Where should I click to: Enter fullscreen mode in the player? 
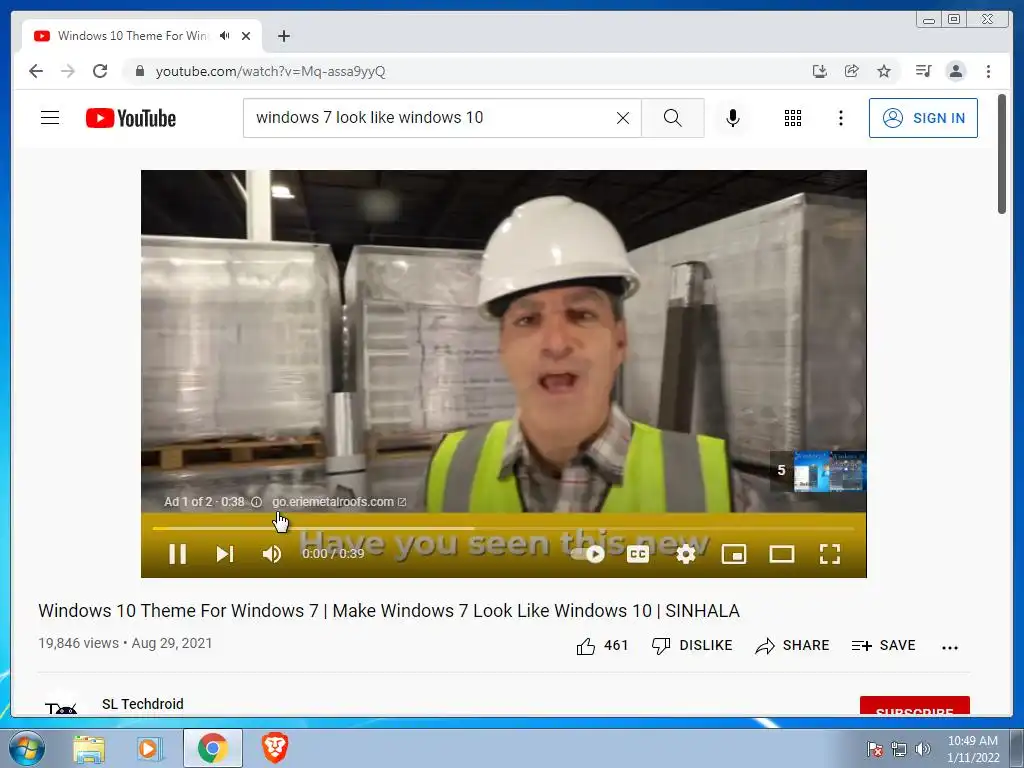829,554
